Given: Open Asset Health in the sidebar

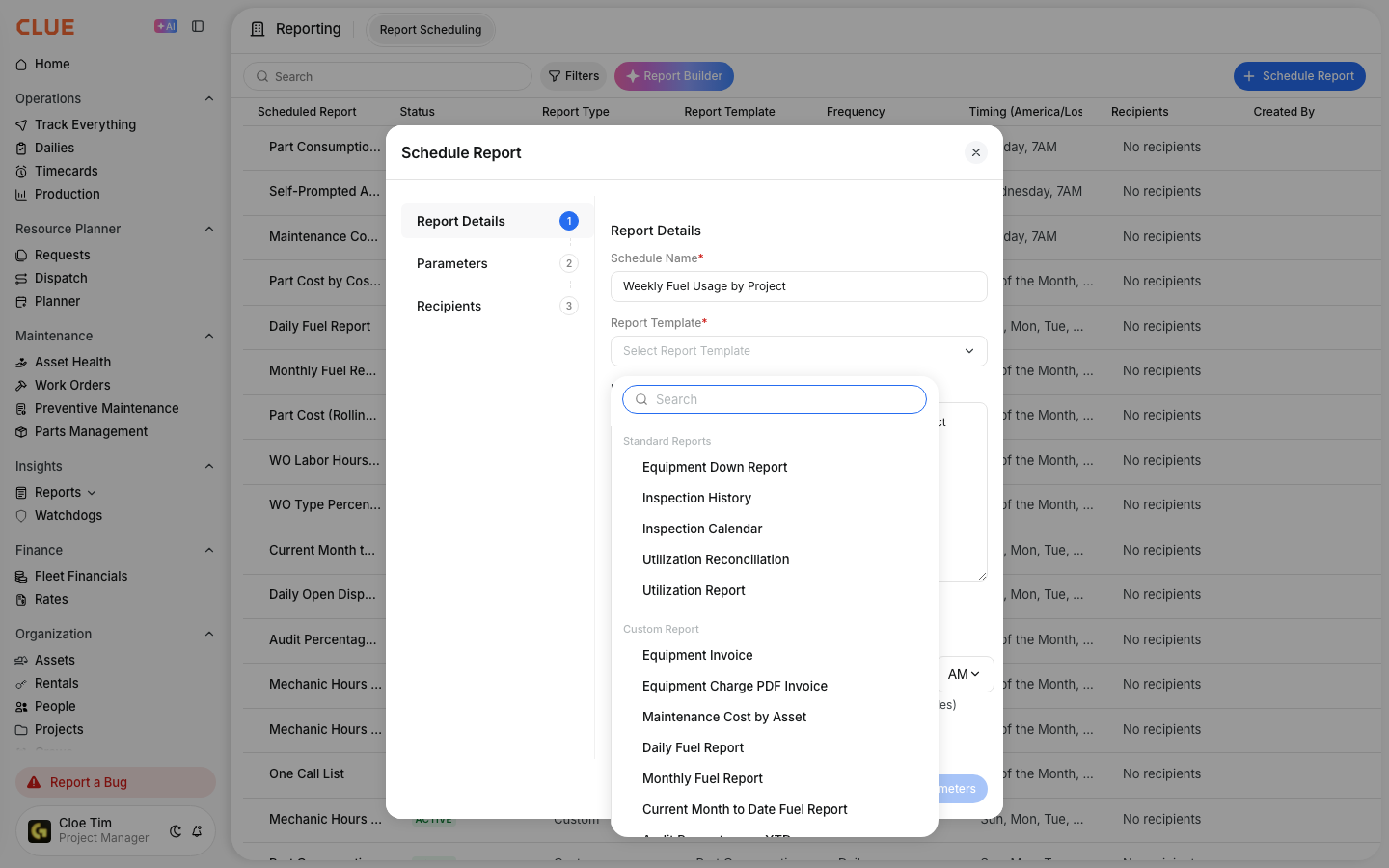Looking at the screenshot, I should pyautogui.click(x=72, y=363).
